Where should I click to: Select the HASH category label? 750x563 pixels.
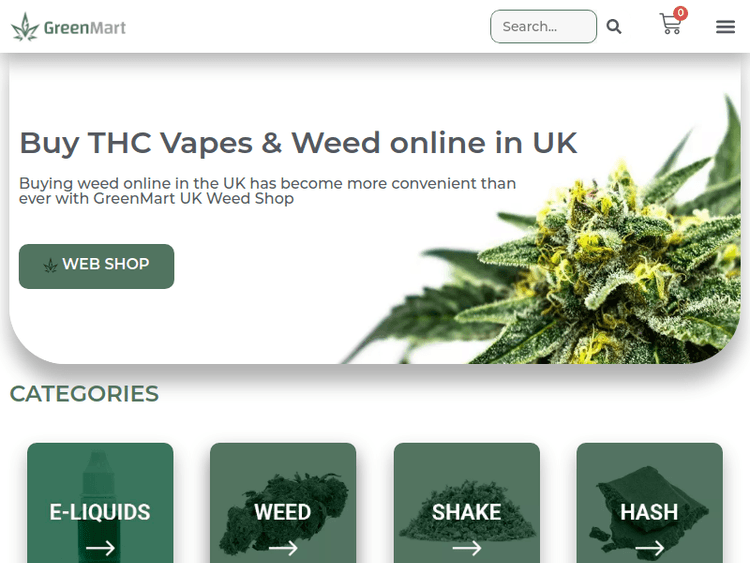pyautogui.click(x=649, y=512)
